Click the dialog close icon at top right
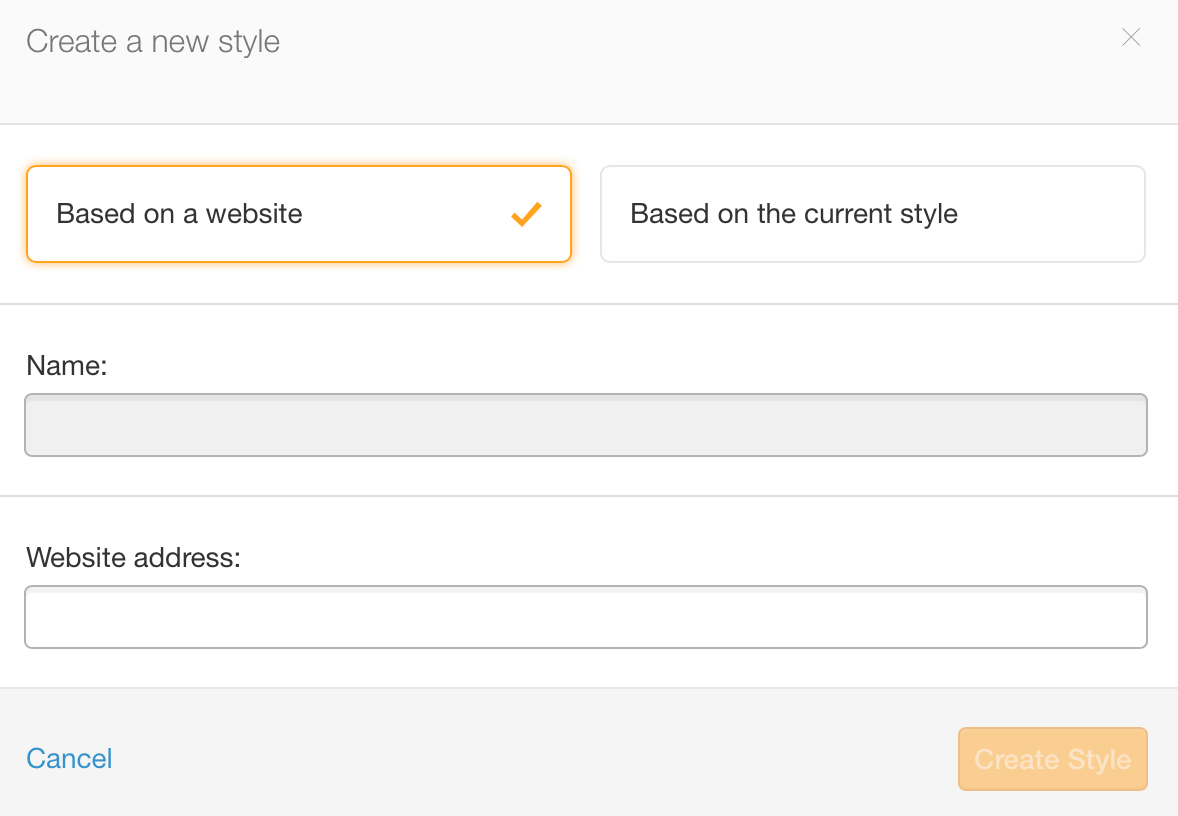 pyautogui.click(x=1130, y=37)
